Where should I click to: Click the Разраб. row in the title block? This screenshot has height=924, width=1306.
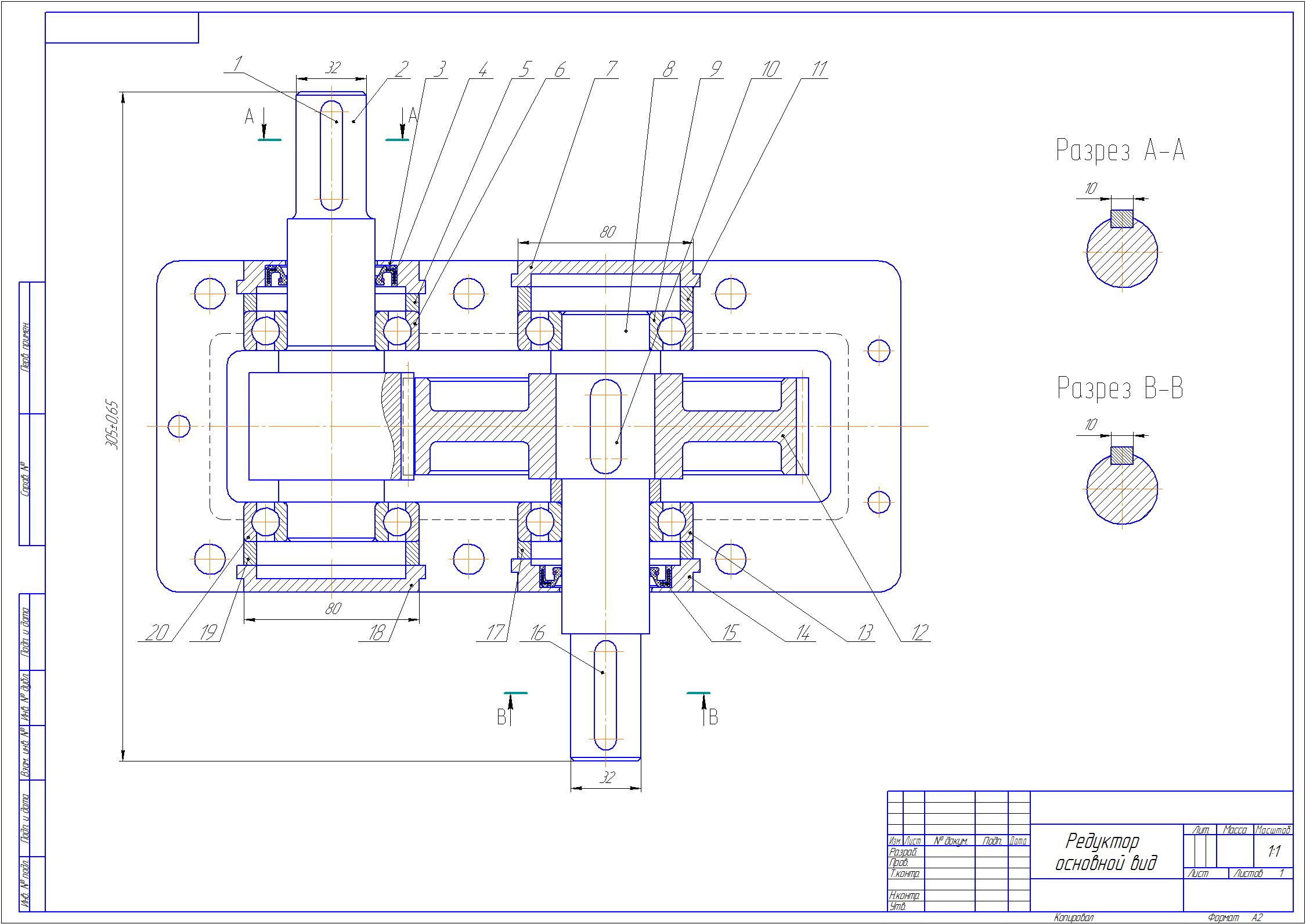coord(904,852)
